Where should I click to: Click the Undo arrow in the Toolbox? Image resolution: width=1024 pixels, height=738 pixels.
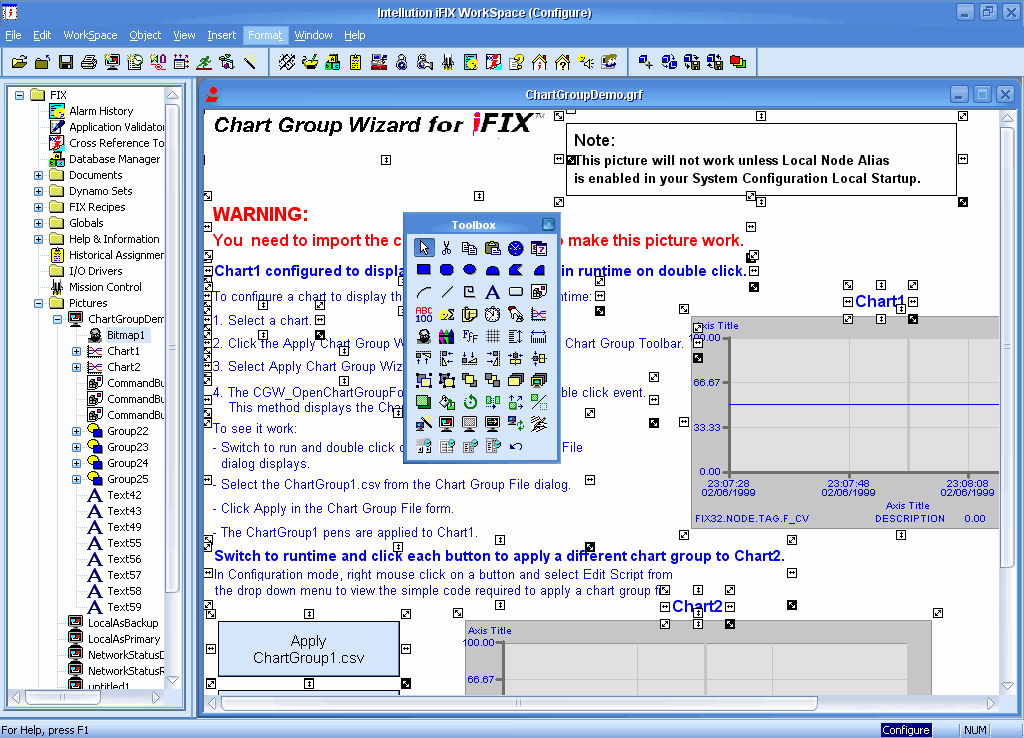[516, 446]
